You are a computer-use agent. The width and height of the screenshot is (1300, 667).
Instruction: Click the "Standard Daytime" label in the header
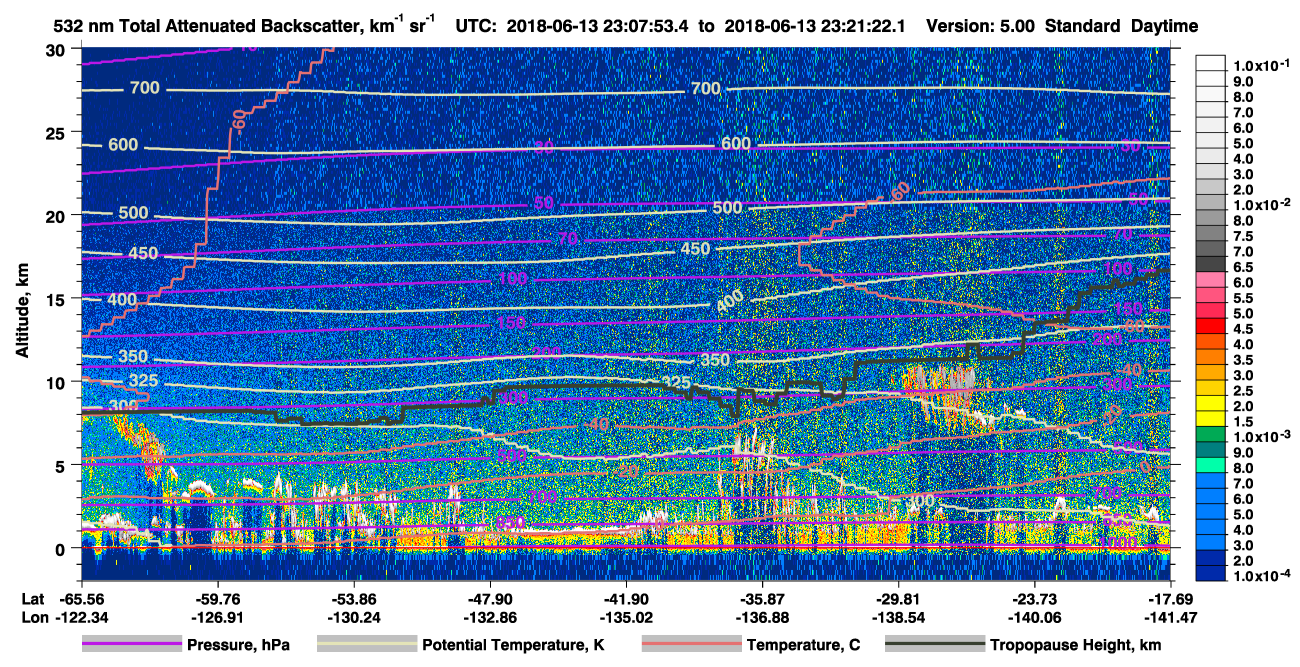coord(1123,27)
